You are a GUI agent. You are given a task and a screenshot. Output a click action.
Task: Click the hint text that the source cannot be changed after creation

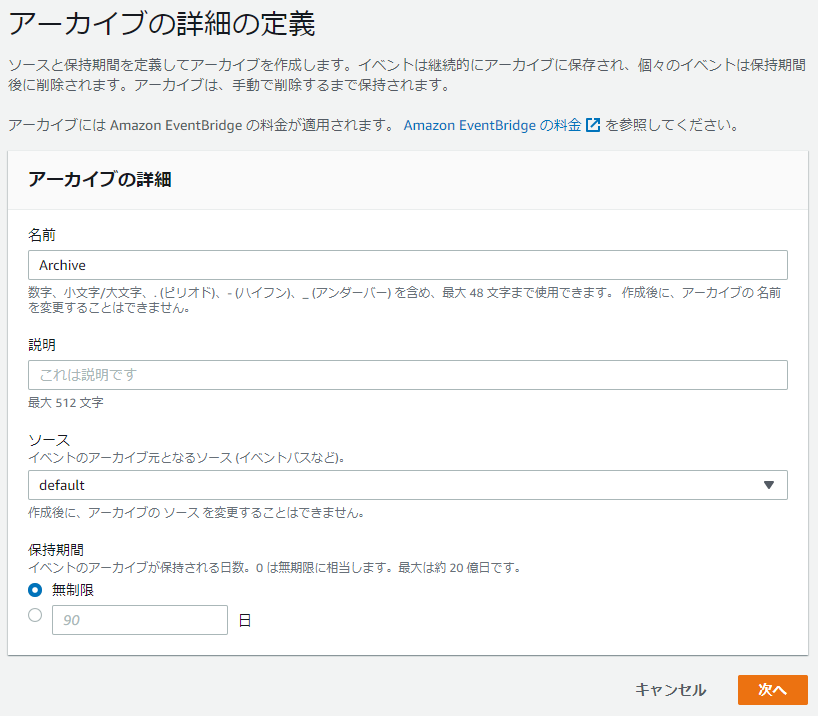click(x=196, y=513)
